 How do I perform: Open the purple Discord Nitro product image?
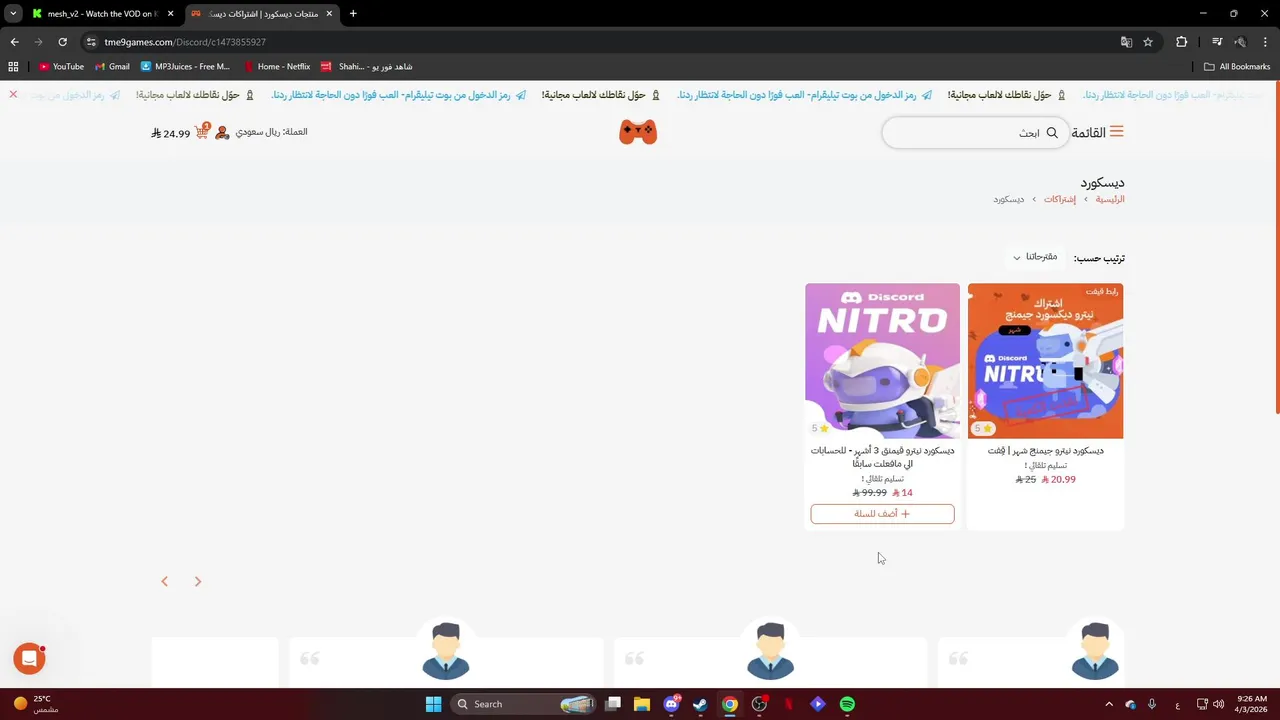[882, 361]
